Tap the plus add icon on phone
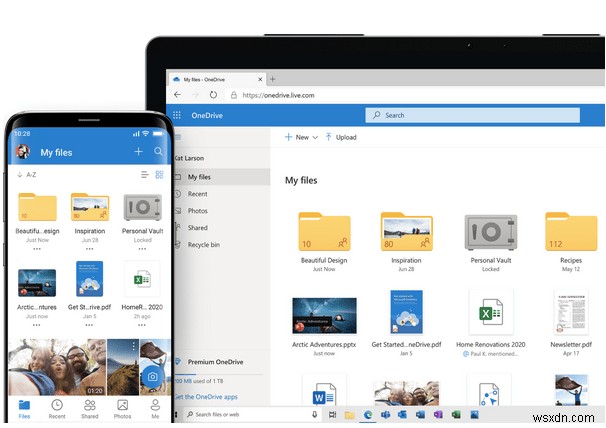The height and width of the screenshot is (428, 606). tap(138, 152)
